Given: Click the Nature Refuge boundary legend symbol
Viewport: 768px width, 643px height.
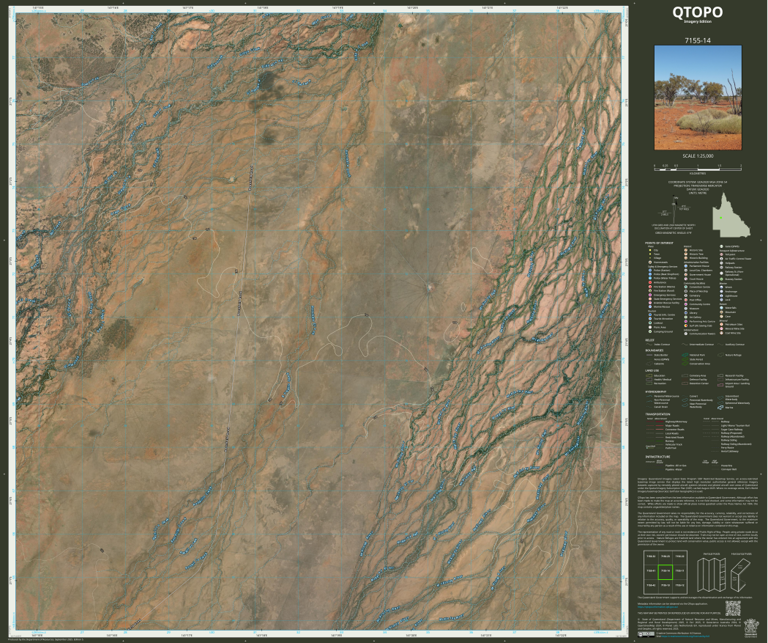Looking at the screenshot, I should point(720,355).
